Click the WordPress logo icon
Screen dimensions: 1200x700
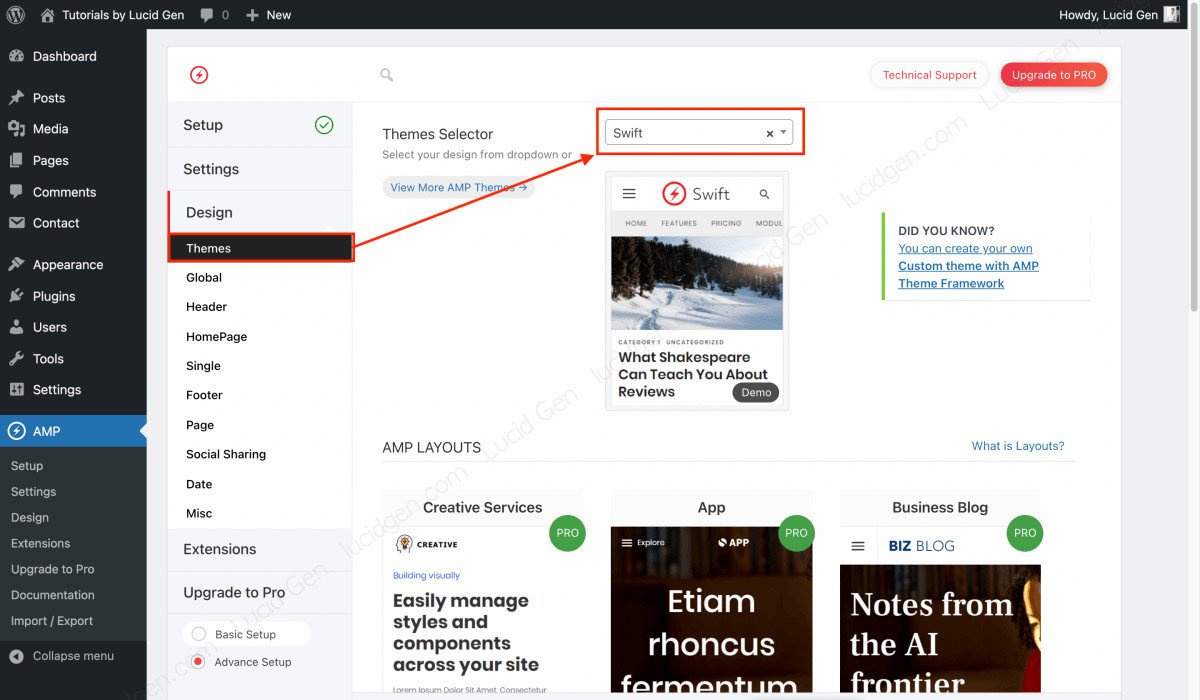(16, 15)
